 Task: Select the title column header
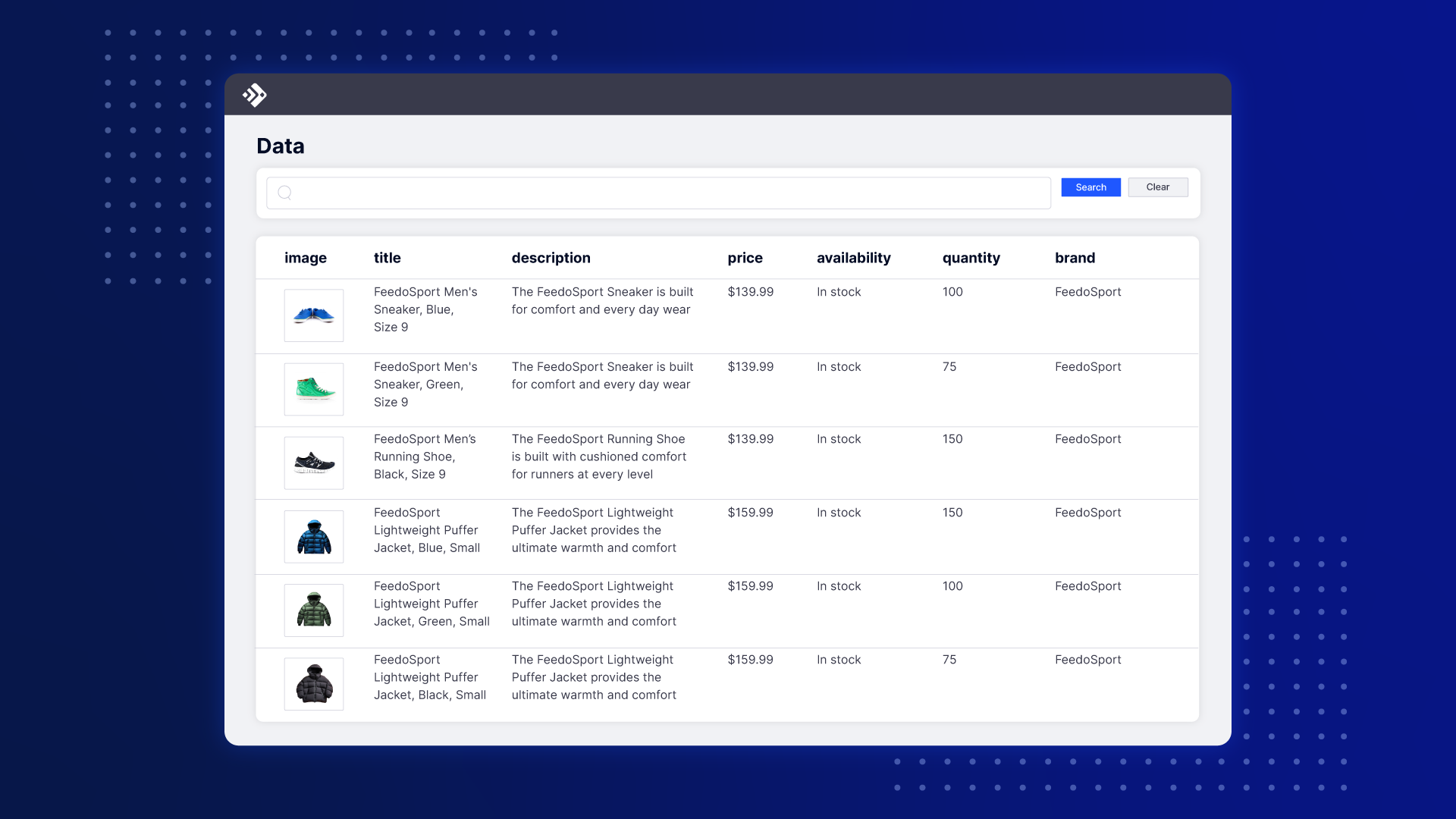point(386,258)
